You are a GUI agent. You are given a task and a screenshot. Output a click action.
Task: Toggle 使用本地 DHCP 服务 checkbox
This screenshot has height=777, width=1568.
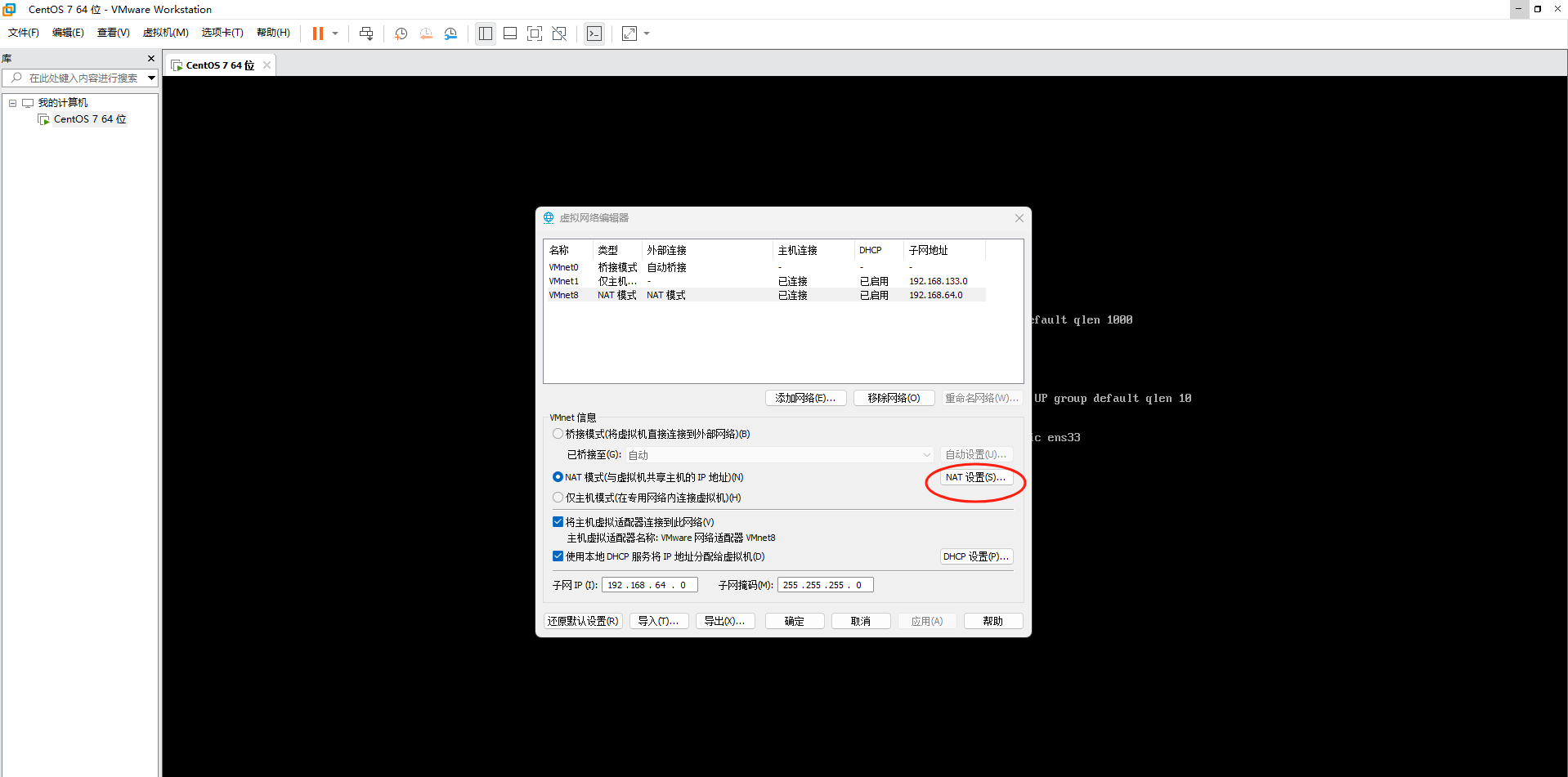click(558, 556)
